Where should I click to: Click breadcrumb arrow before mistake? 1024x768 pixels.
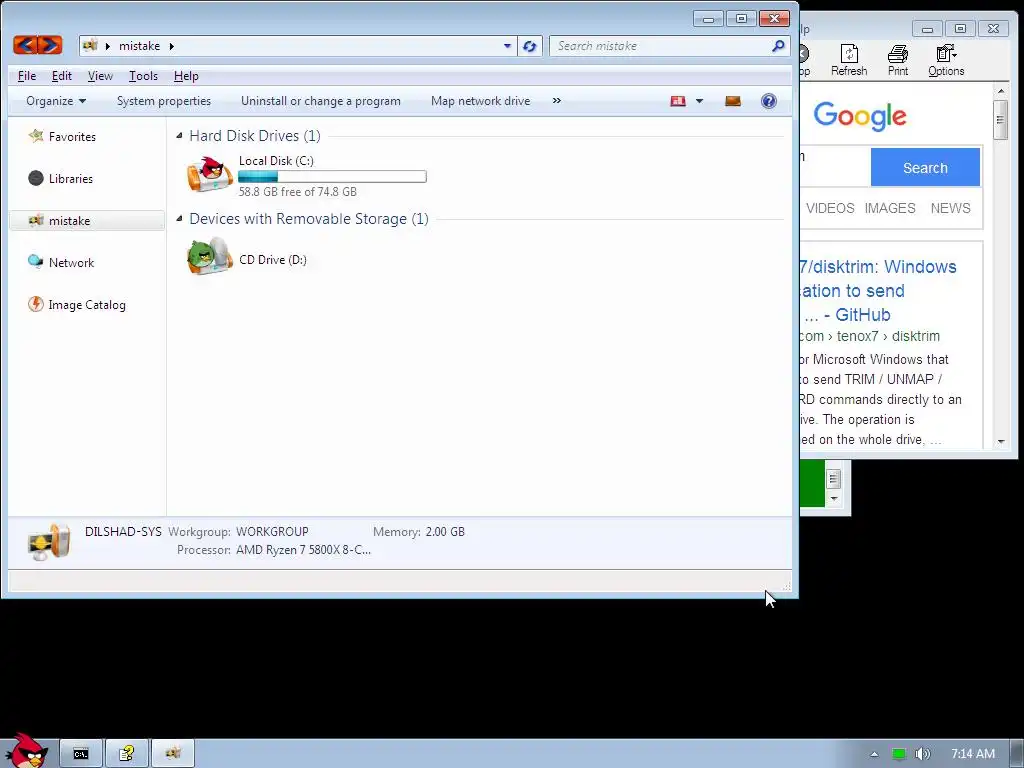click(x=108, y=46)
